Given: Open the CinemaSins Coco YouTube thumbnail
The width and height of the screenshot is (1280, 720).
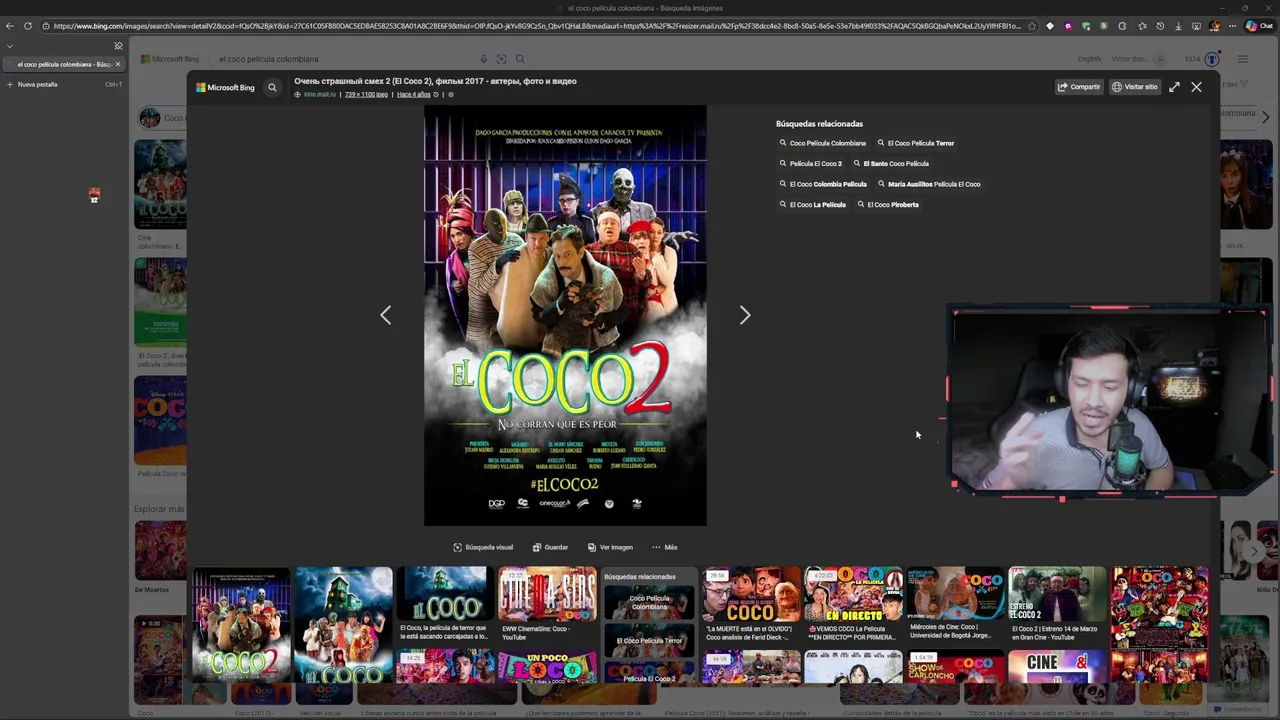Looking at the screenshot, I should [547, 595].
